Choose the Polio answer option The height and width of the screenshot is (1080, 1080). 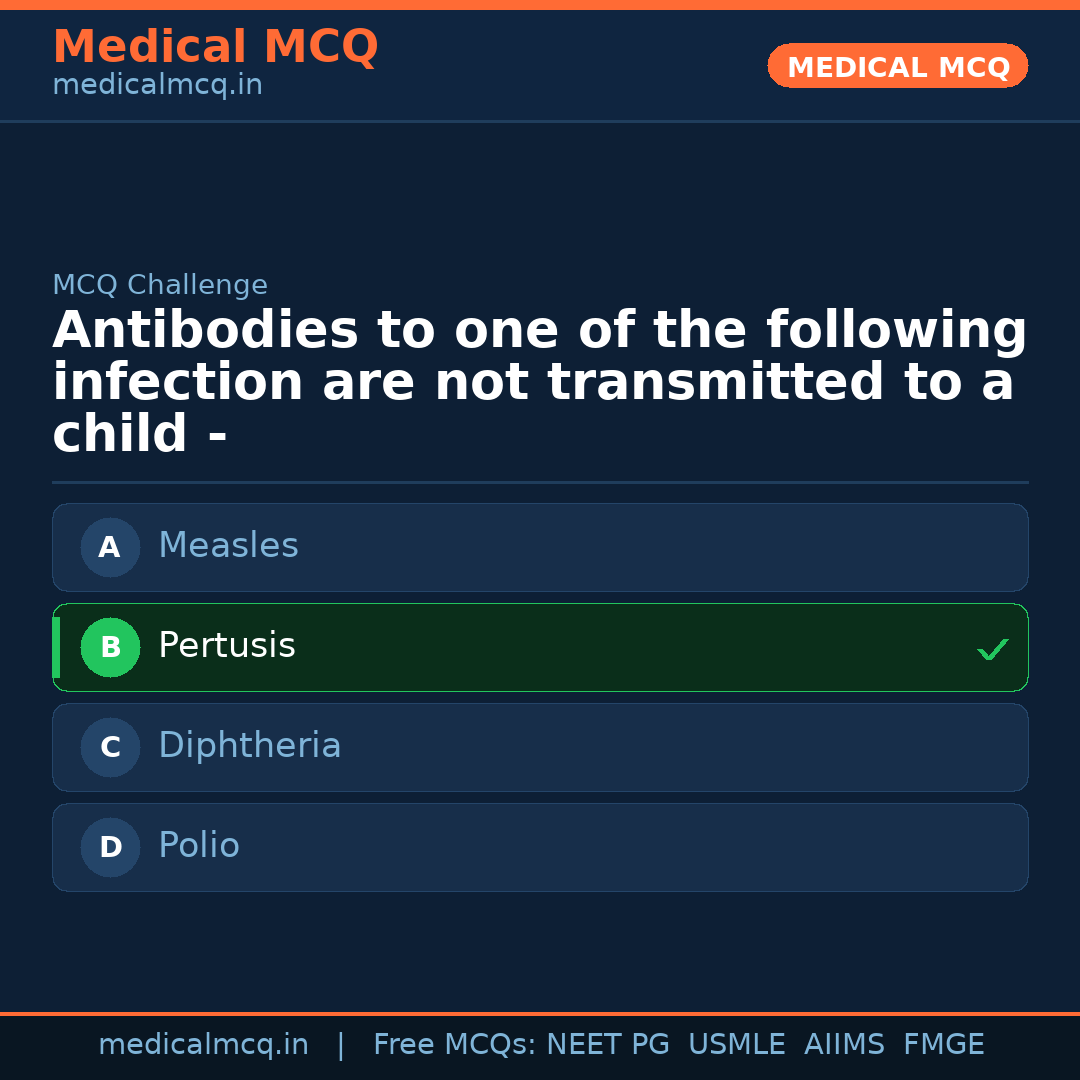540,847
